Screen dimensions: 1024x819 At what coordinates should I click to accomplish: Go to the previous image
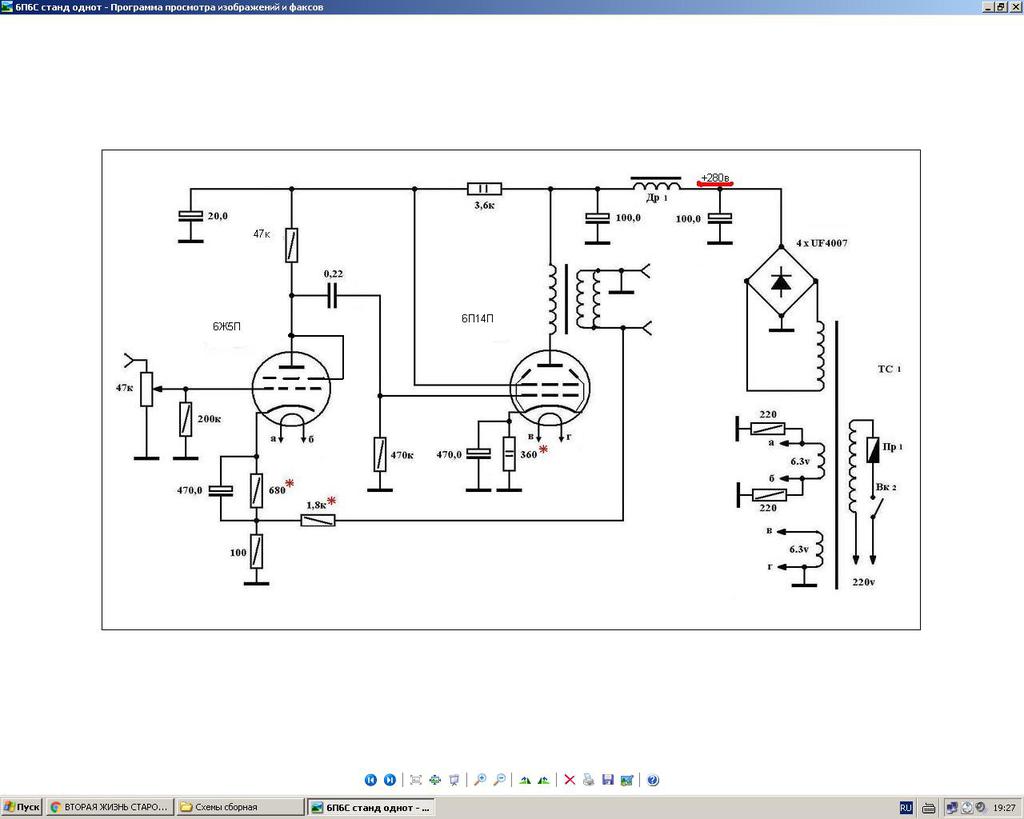(370, 780)
